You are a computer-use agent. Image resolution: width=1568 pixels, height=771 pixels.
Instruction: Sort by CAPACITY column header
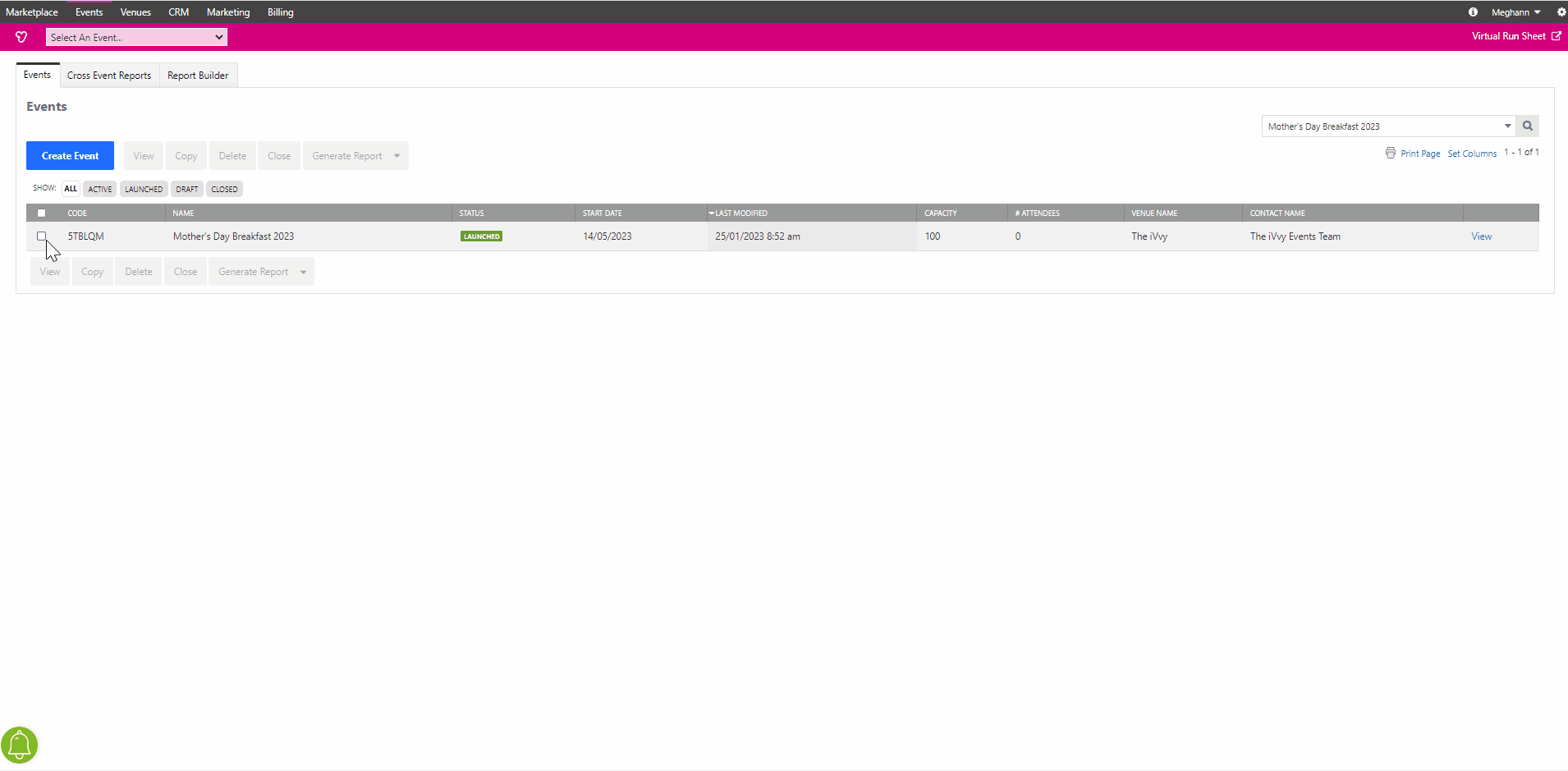[941, 213]
